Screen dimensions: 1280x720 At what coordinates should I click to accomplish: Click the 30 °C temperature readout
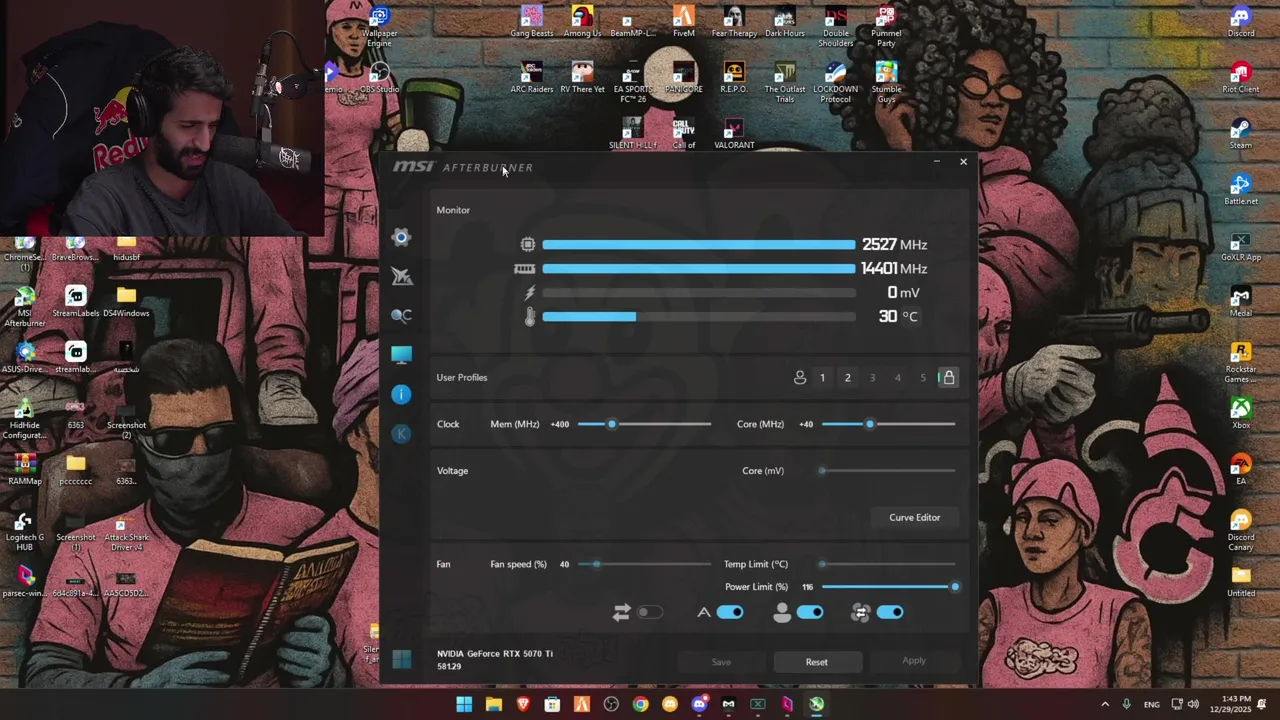897,316
